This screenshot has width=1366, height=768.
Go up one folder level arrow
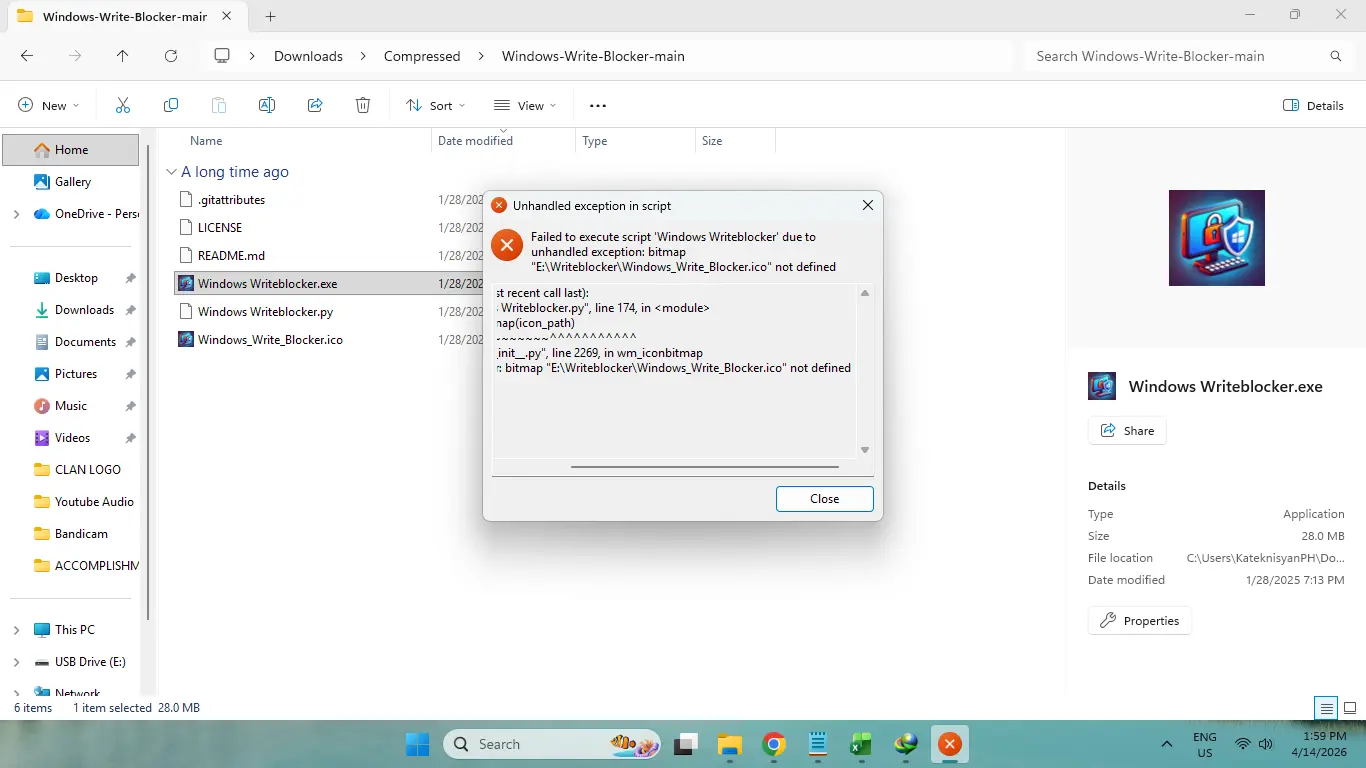point(123,56)
